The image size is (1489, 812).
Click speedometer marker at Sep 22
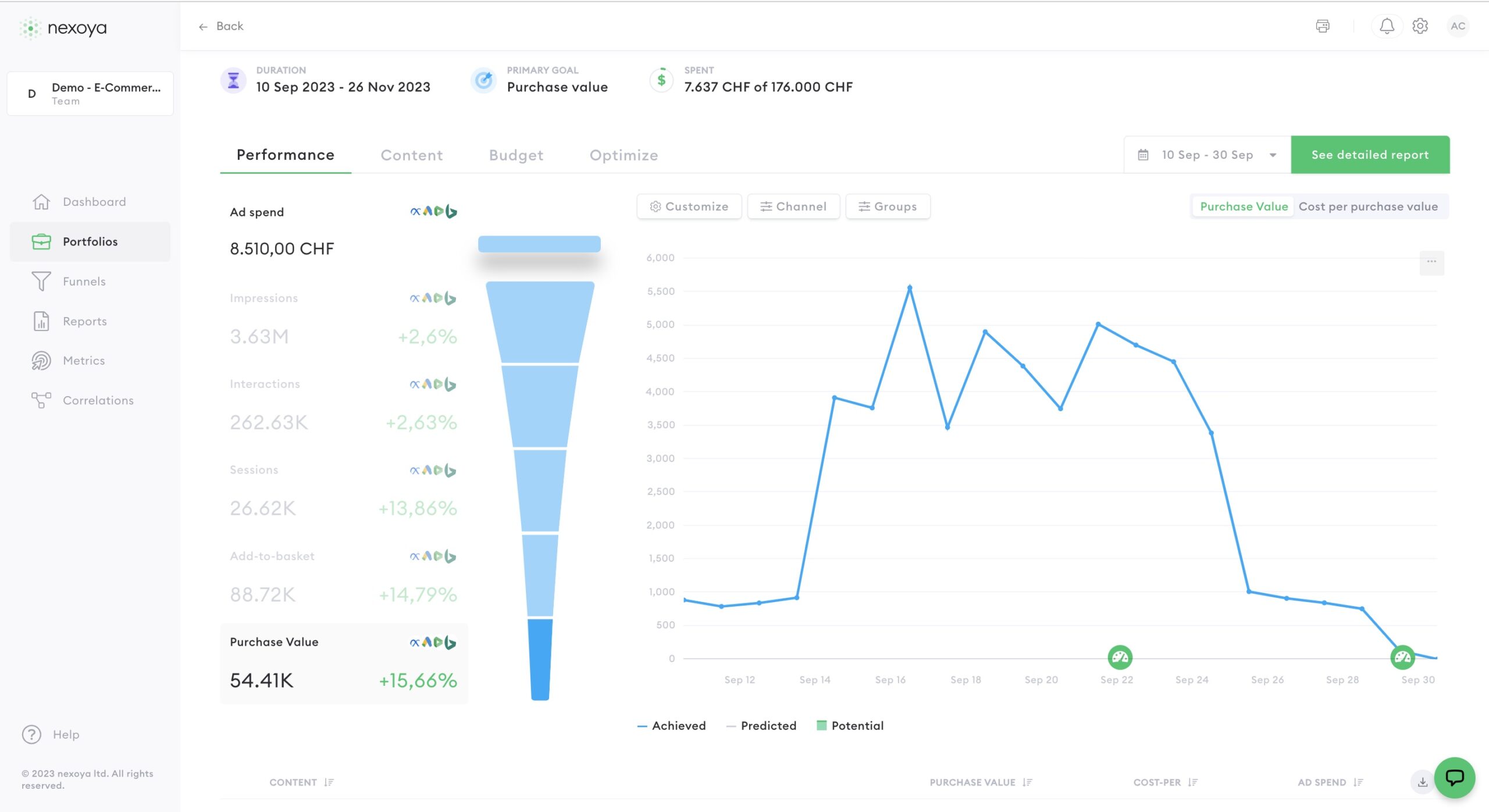1120,658
